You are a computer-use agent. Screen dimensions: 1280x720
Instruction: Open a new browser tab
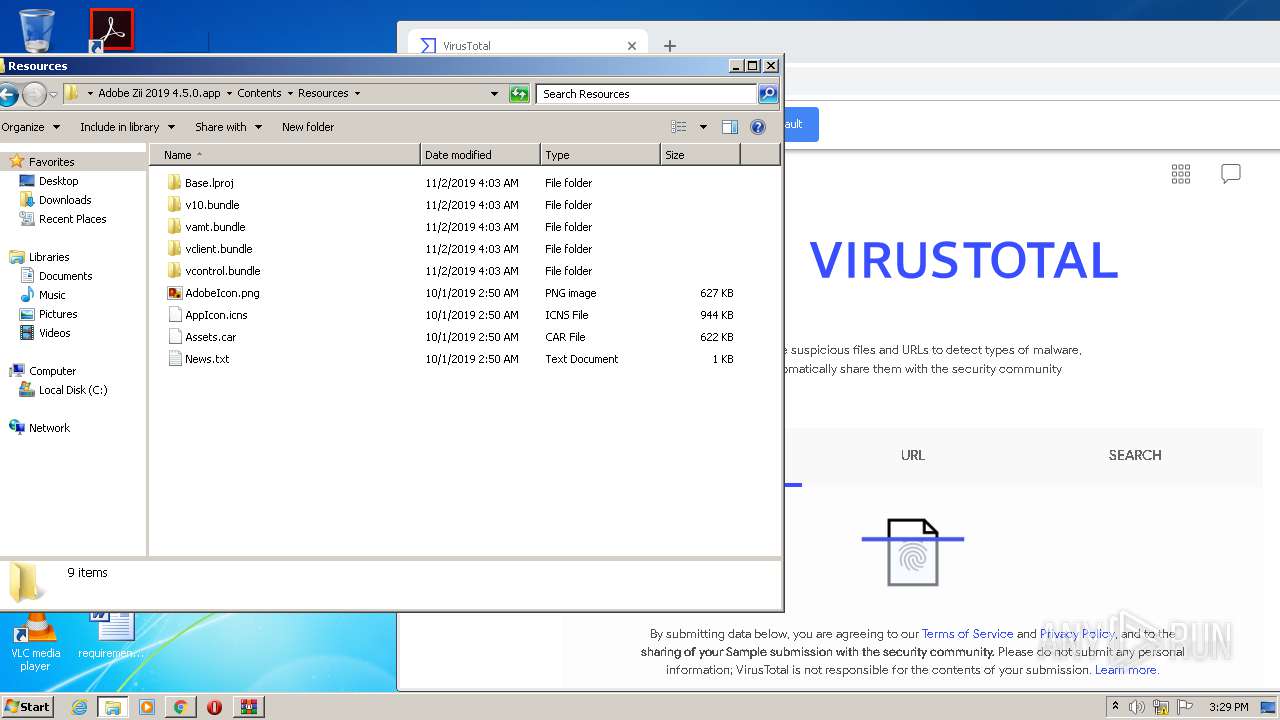pos(670,46)
